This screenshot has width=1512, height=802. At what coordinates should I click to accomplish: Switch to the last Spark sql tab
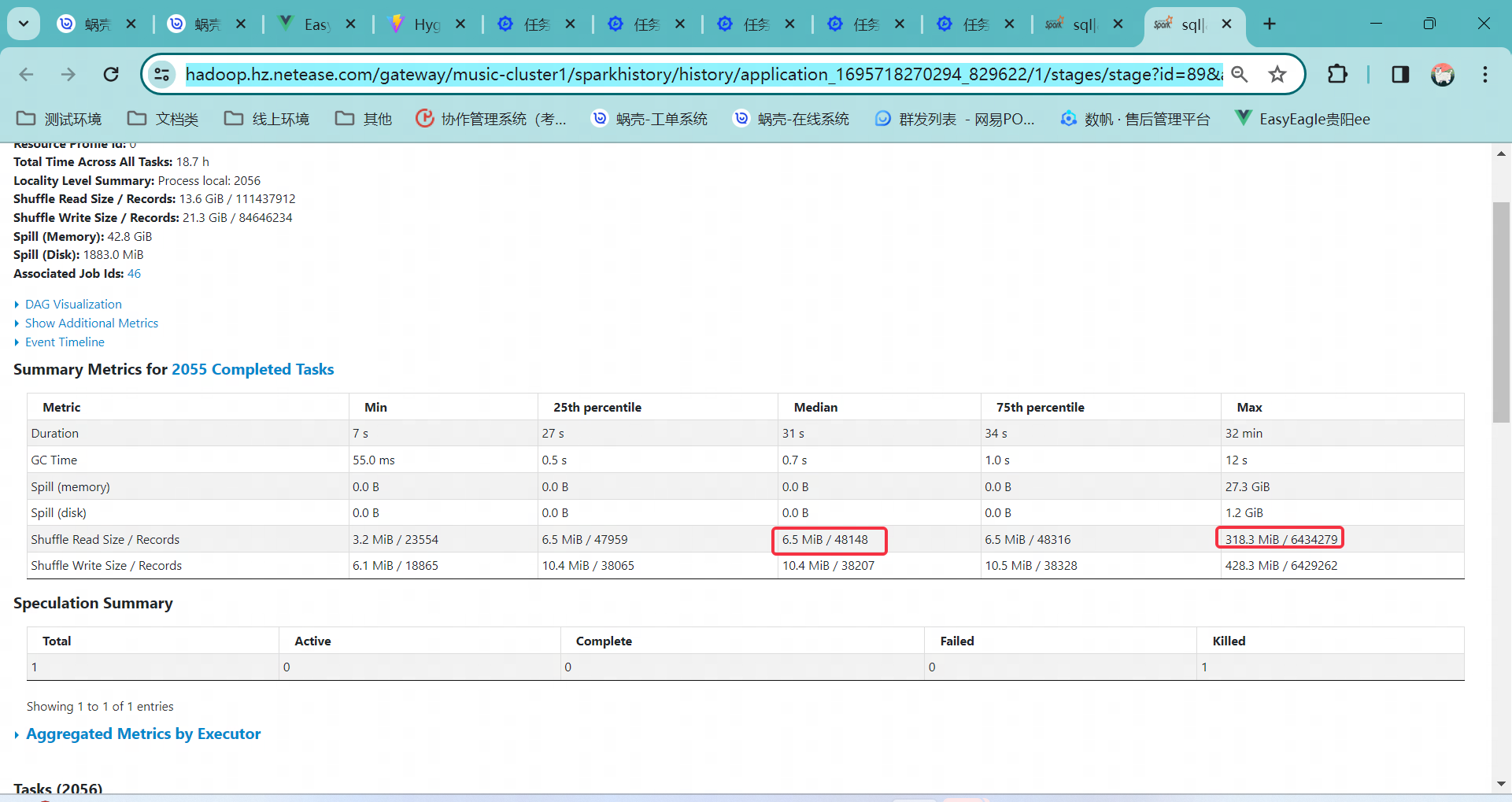(1192, 24)
